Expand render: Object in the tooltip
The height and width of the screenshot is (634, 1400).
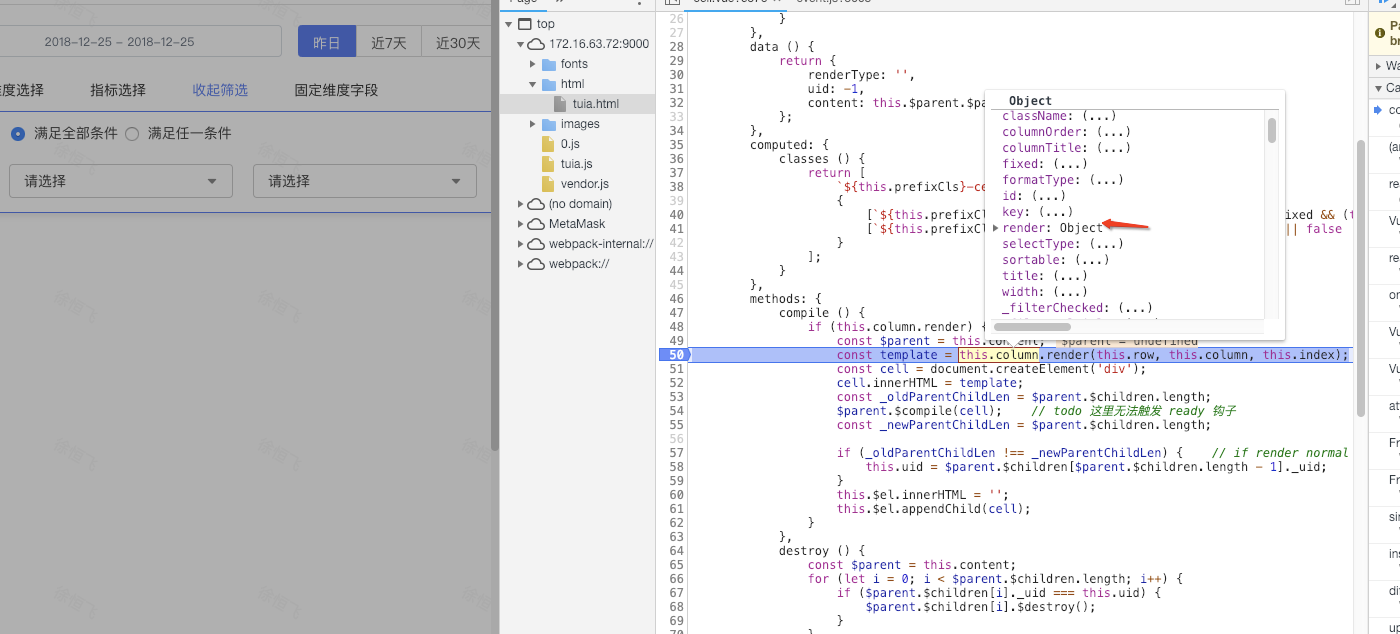996,228
